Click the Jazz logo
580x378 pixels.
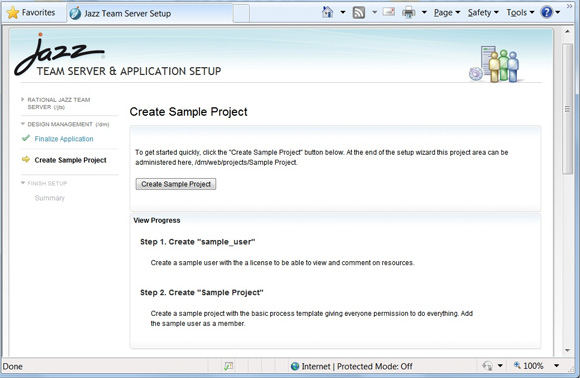pyautogui.click(x=60, y=54)
